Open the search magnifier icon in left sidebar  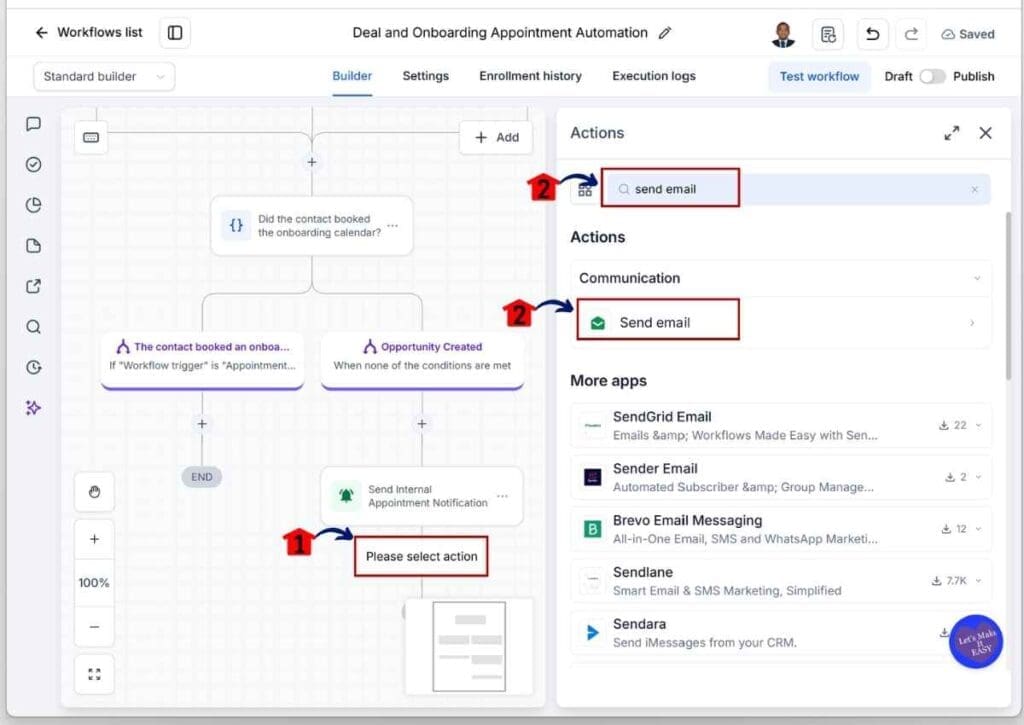point(33,327)
